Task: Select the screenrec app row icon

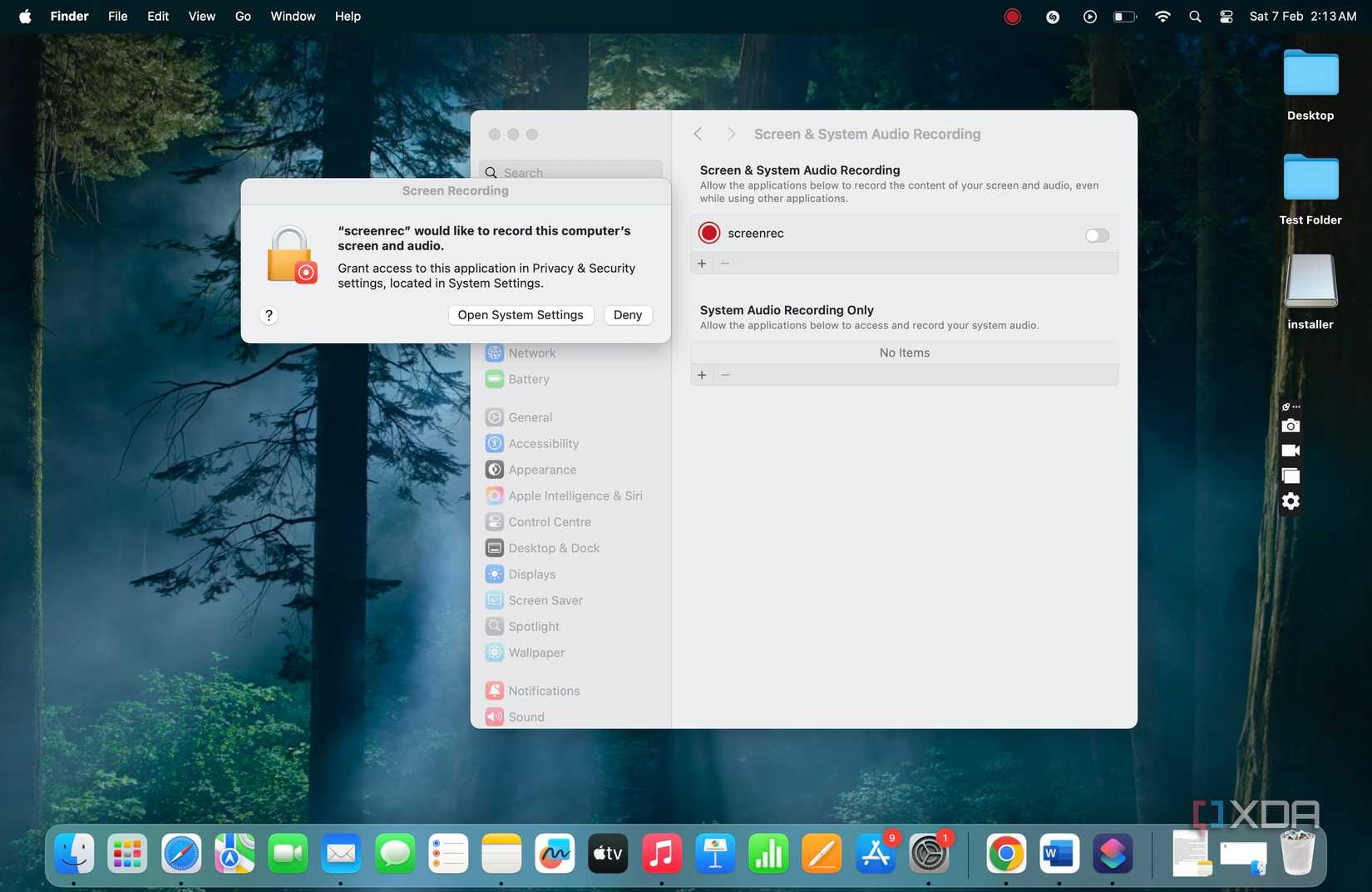Action: 709,234
